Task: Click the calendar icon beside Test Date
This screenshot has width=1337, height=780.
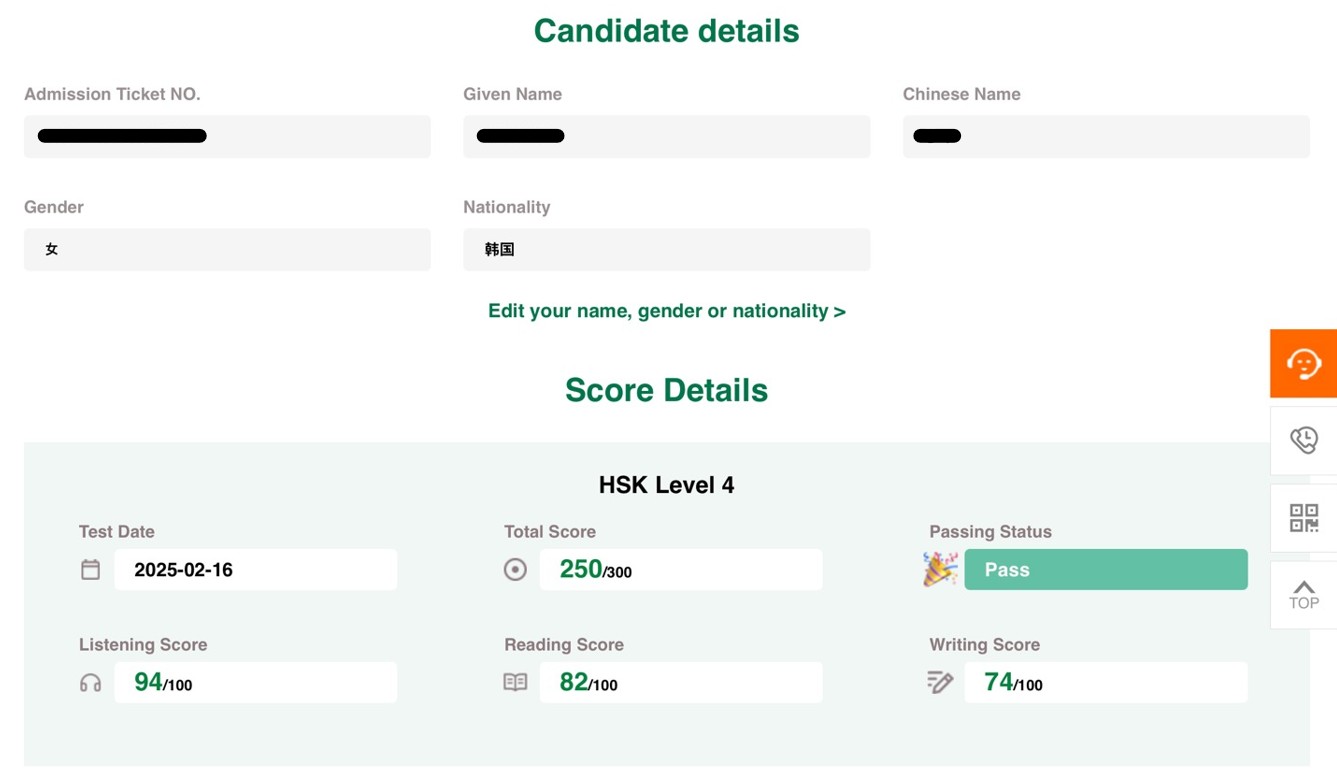Action: [x=90, y=570]
